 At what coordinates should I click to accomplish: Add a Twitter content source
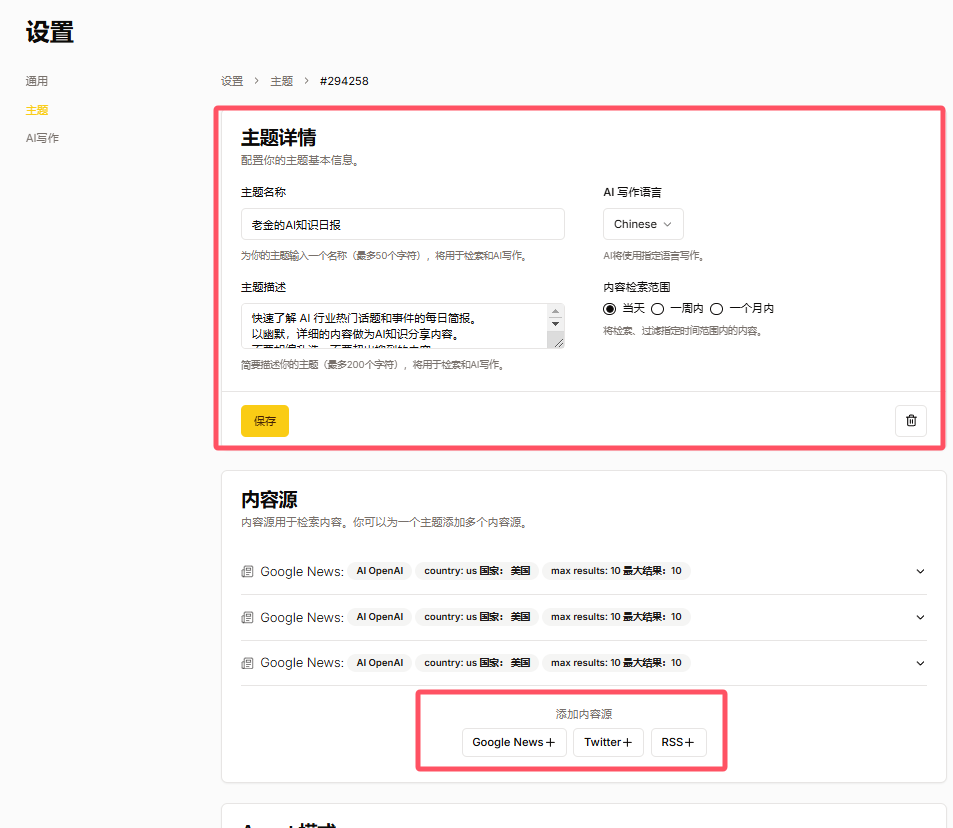click(608, 742)
